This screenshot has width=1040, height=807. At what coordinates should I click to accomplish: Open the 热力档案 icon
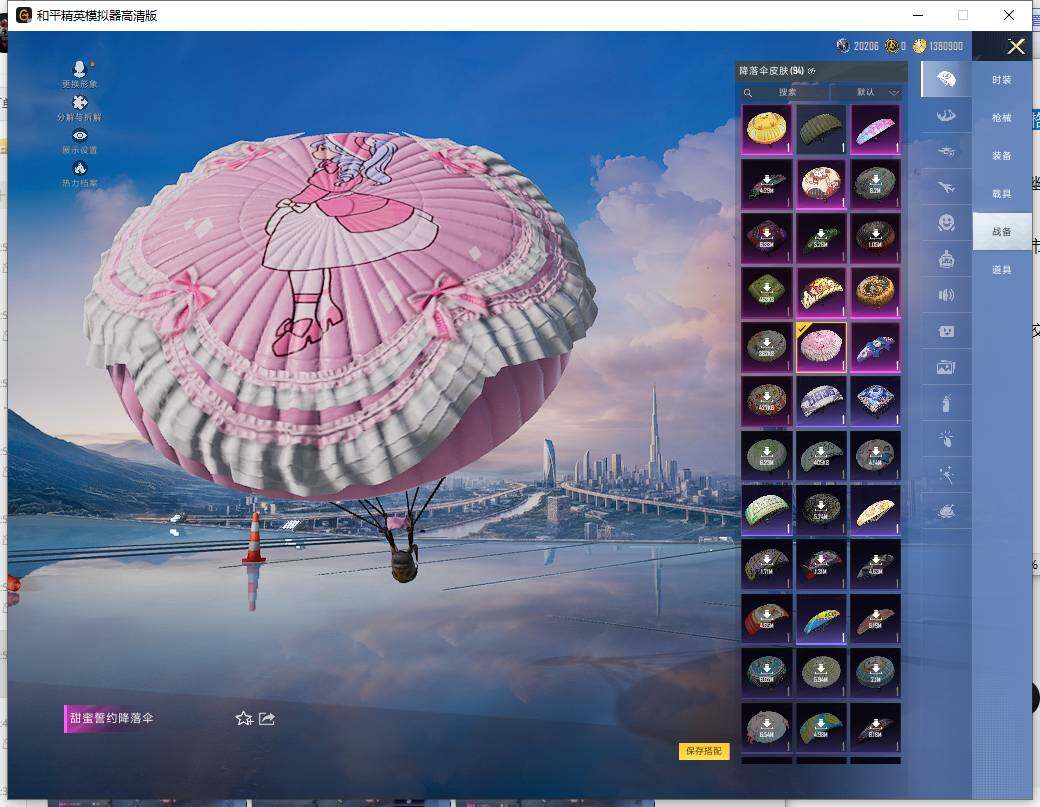click(79, 168)
